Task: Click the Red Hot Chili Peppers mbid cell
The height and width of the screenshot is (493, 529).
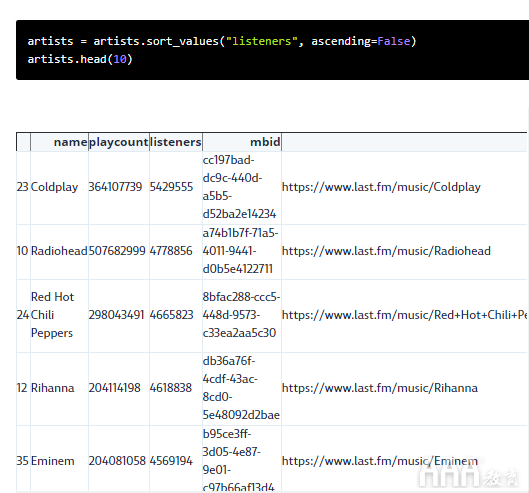Action: [242, 315]
